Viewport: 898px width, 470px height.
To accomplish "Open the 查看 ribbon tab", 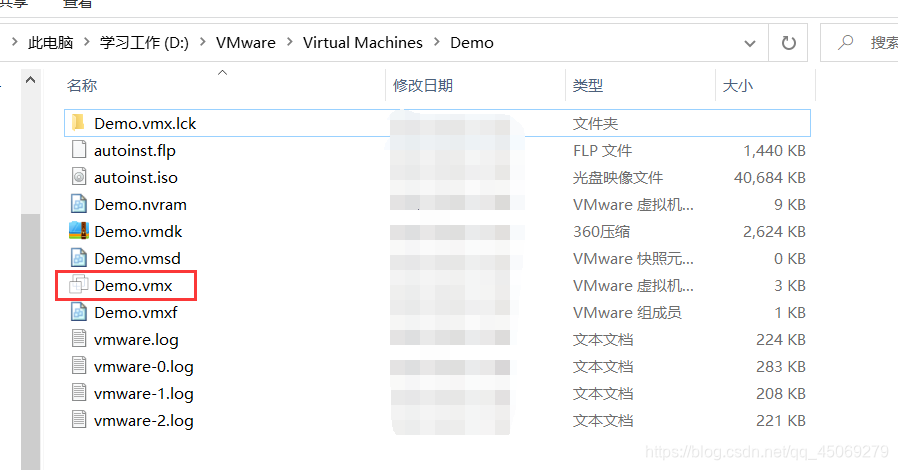I will (x=77, y=4).
